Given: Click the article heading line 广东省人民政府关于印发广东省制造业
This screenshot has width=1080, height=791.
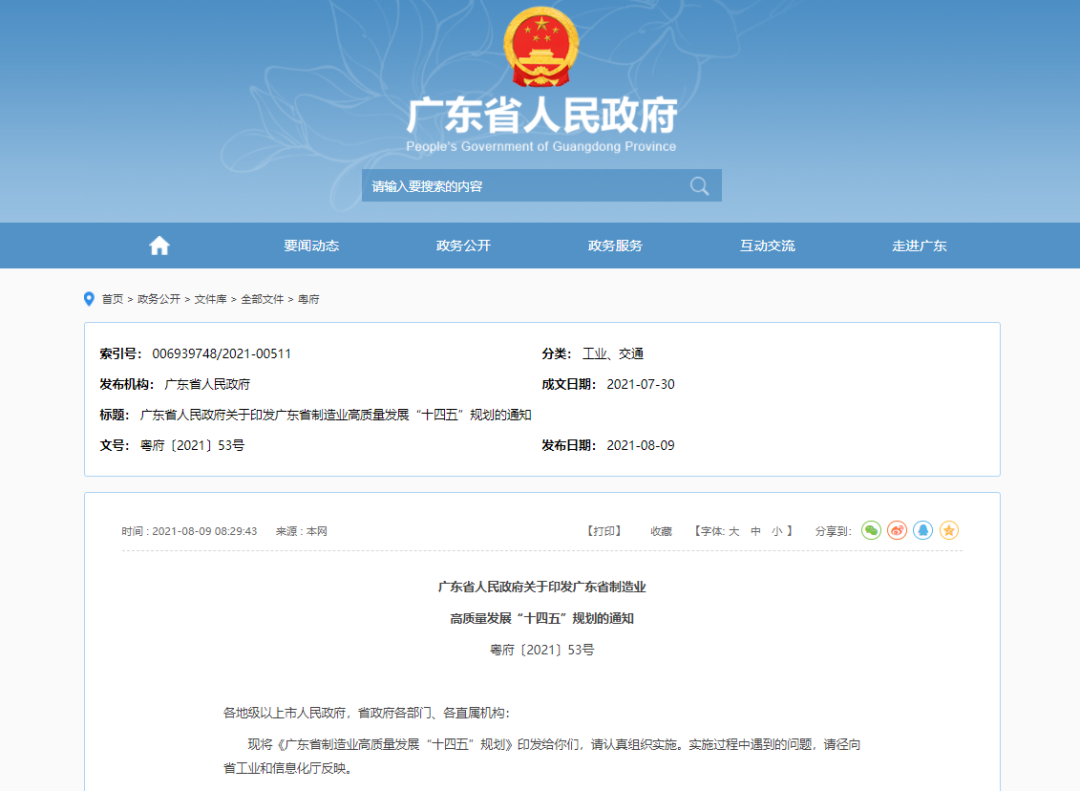Looking at the screenshot, I should click(542, 587).
